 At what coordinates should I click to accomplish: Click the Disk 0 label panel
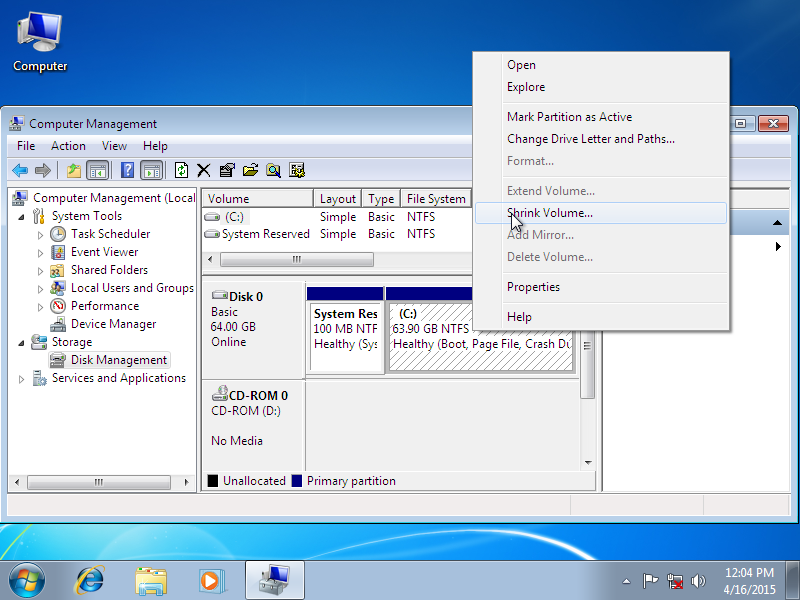tap(254, 330)
